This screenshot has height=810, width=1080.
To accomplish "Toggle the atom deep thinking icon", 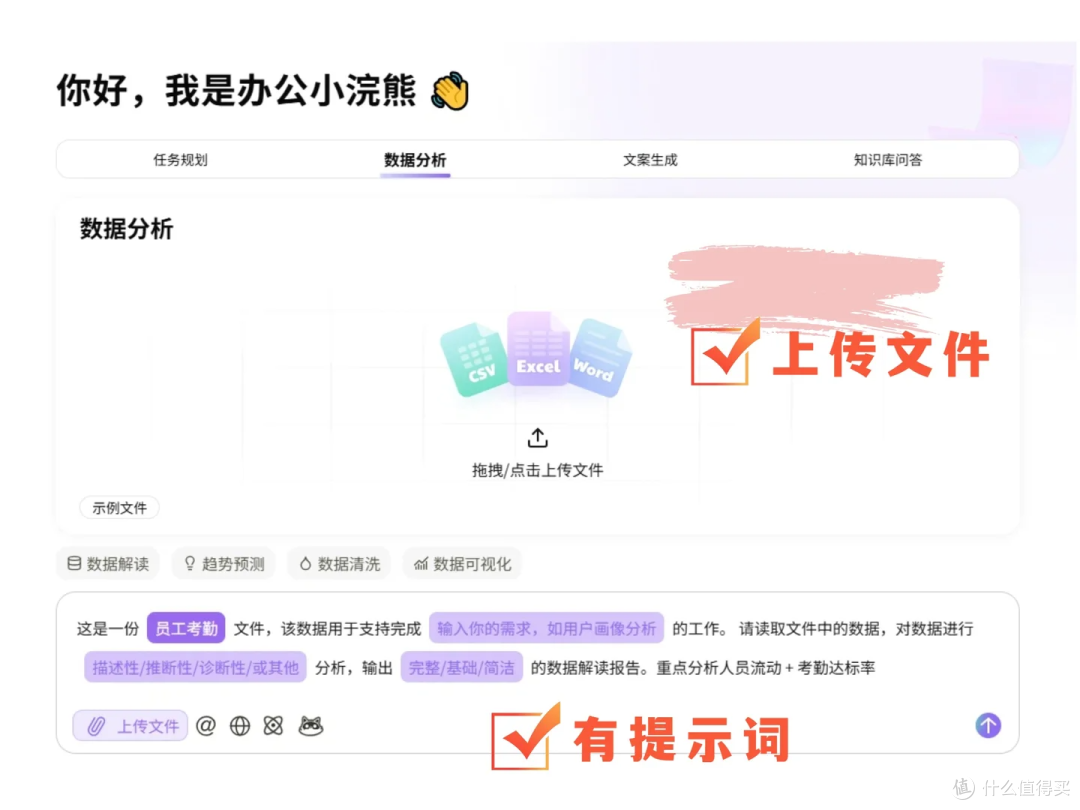I will pos(273,726).
